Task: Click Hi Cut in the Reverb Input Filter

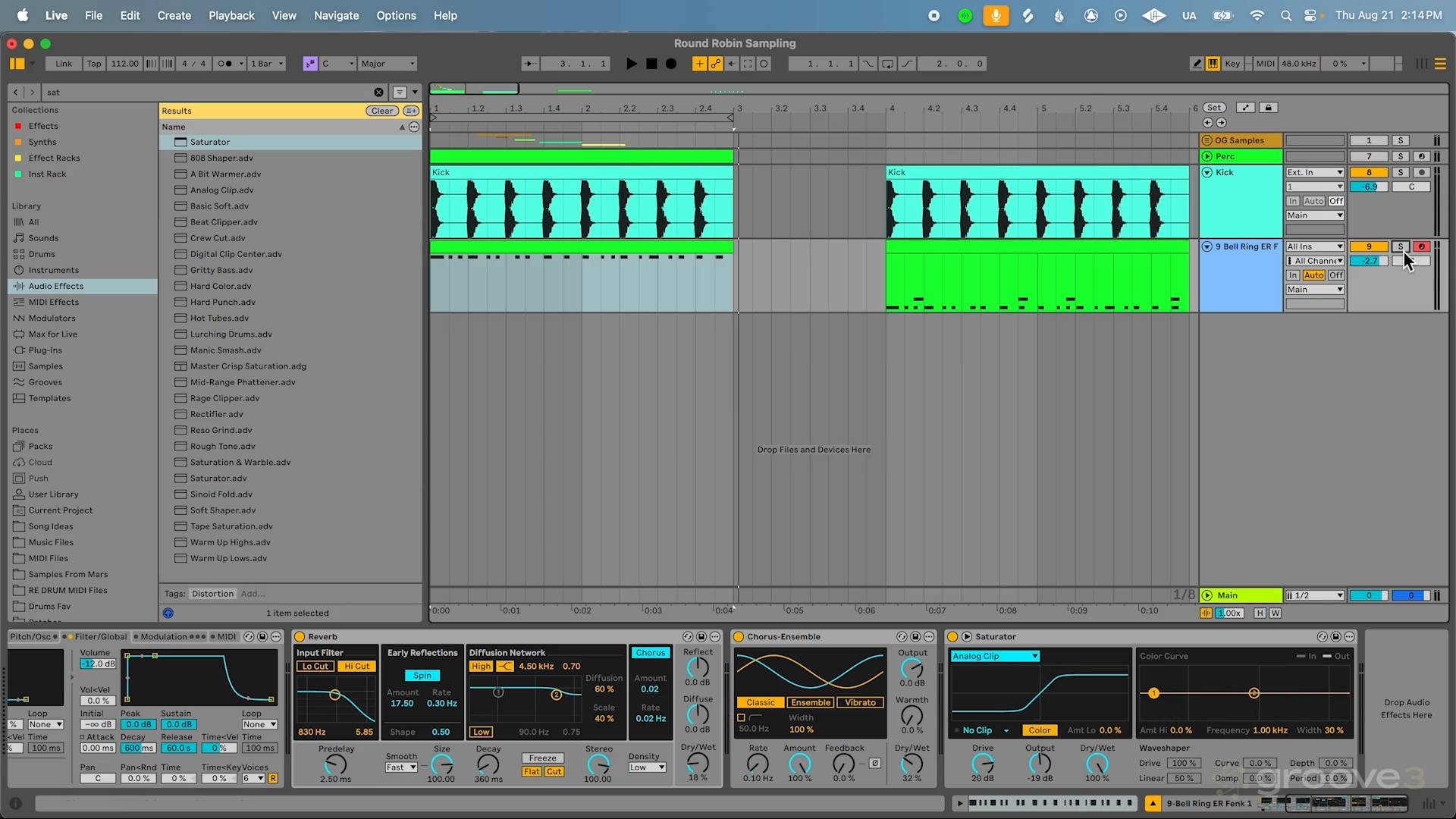Action: click(356, 666)
